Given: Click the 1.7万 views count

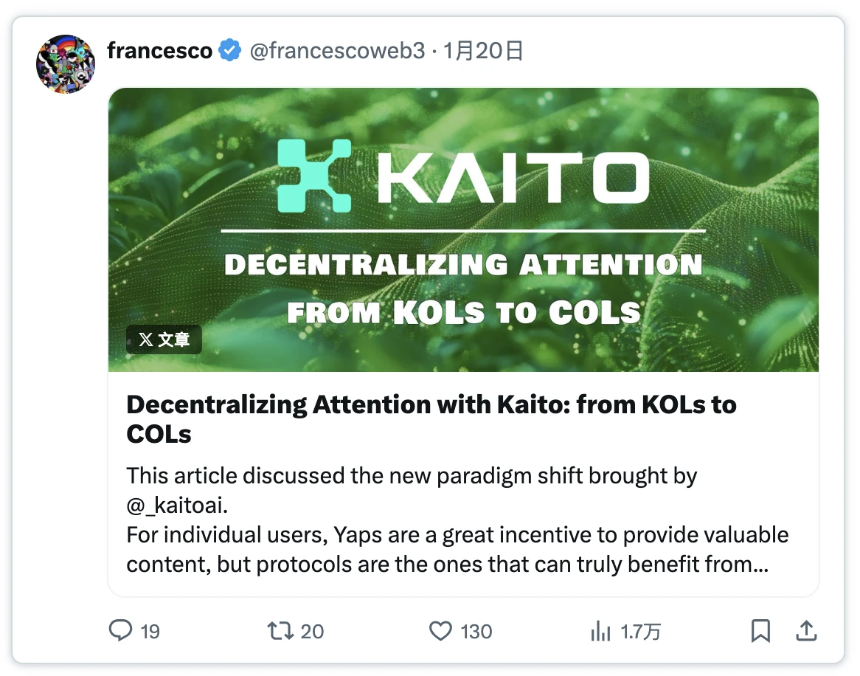Looking at the screenshot, I should pos(640,632).
